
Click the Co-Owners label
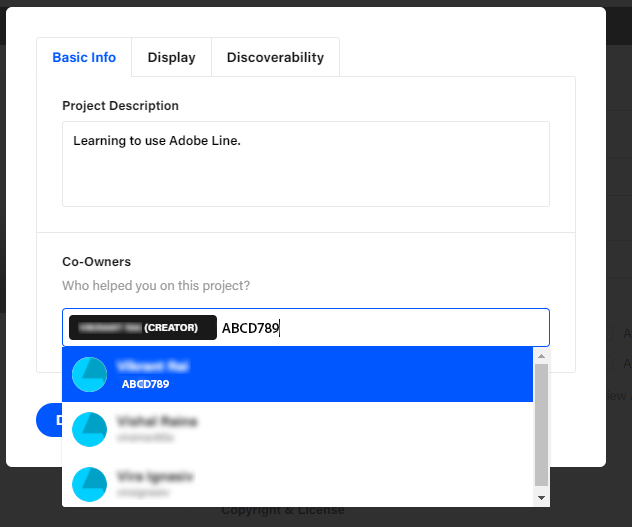(x=97, y=262)
